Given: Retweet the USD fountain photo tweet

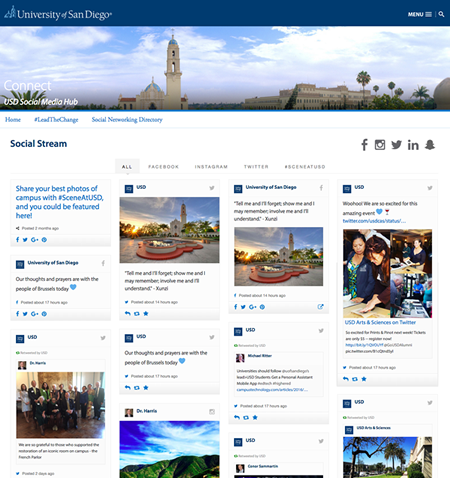Looking at the screenshot, I should 137,313.
